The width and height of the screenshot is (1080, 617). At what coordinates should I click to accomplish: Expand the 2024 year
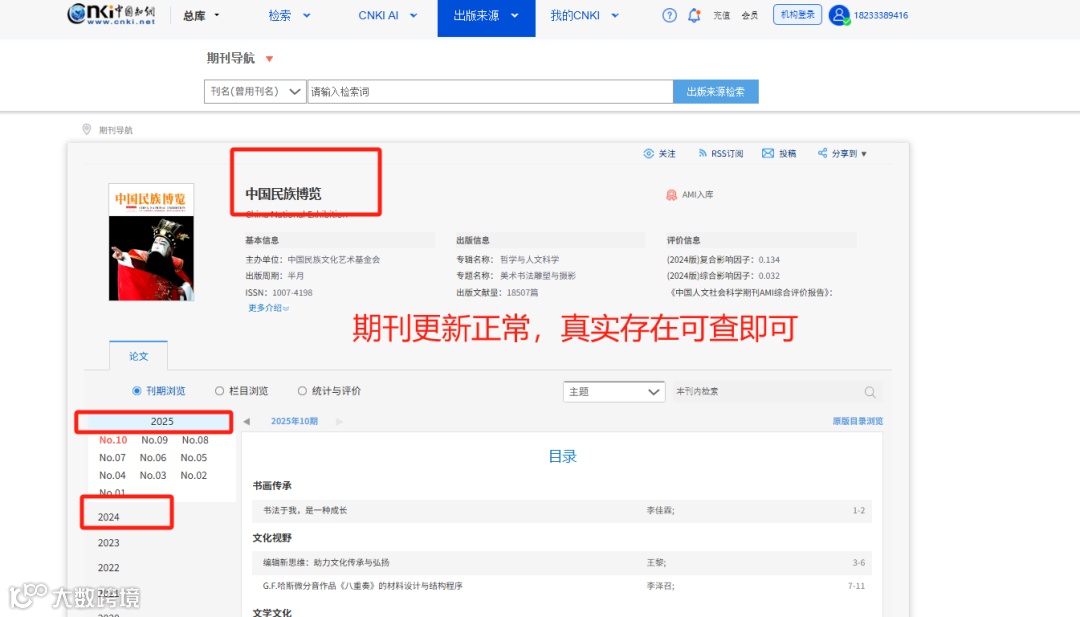[x=108, y=517]
